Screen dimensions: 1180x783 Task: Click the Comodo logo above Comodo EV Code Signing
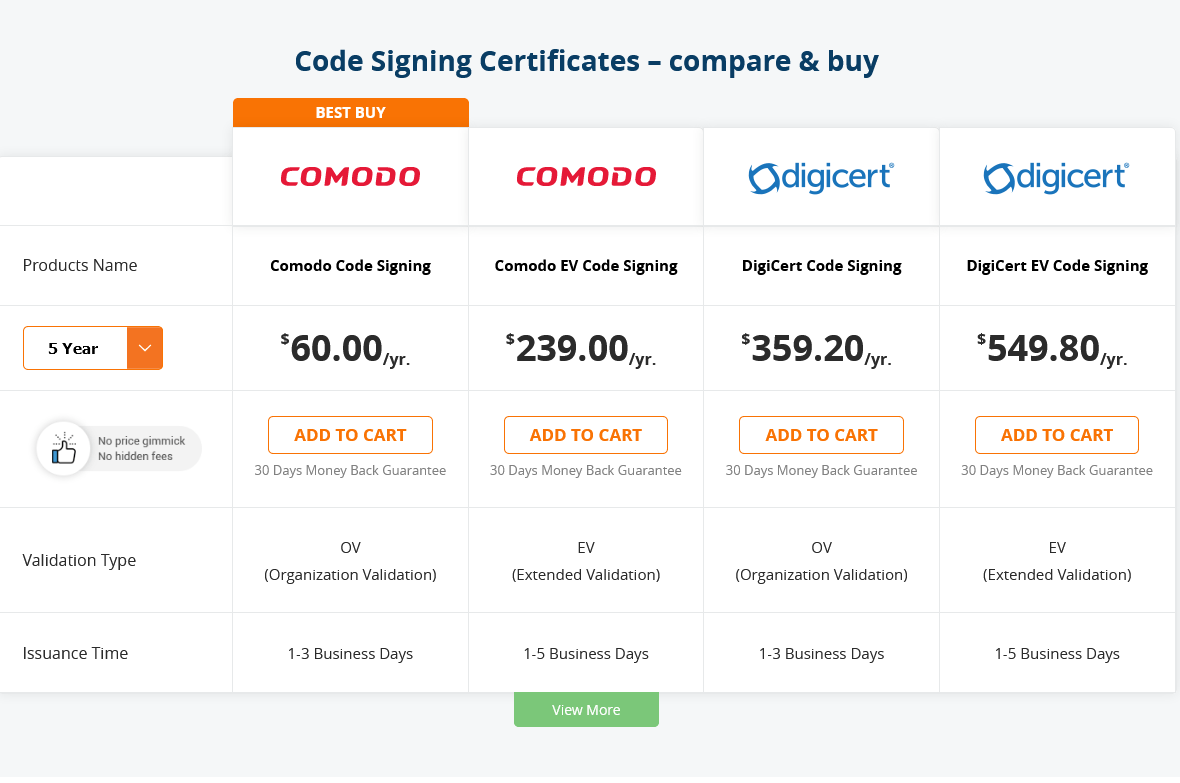(586, 177)
